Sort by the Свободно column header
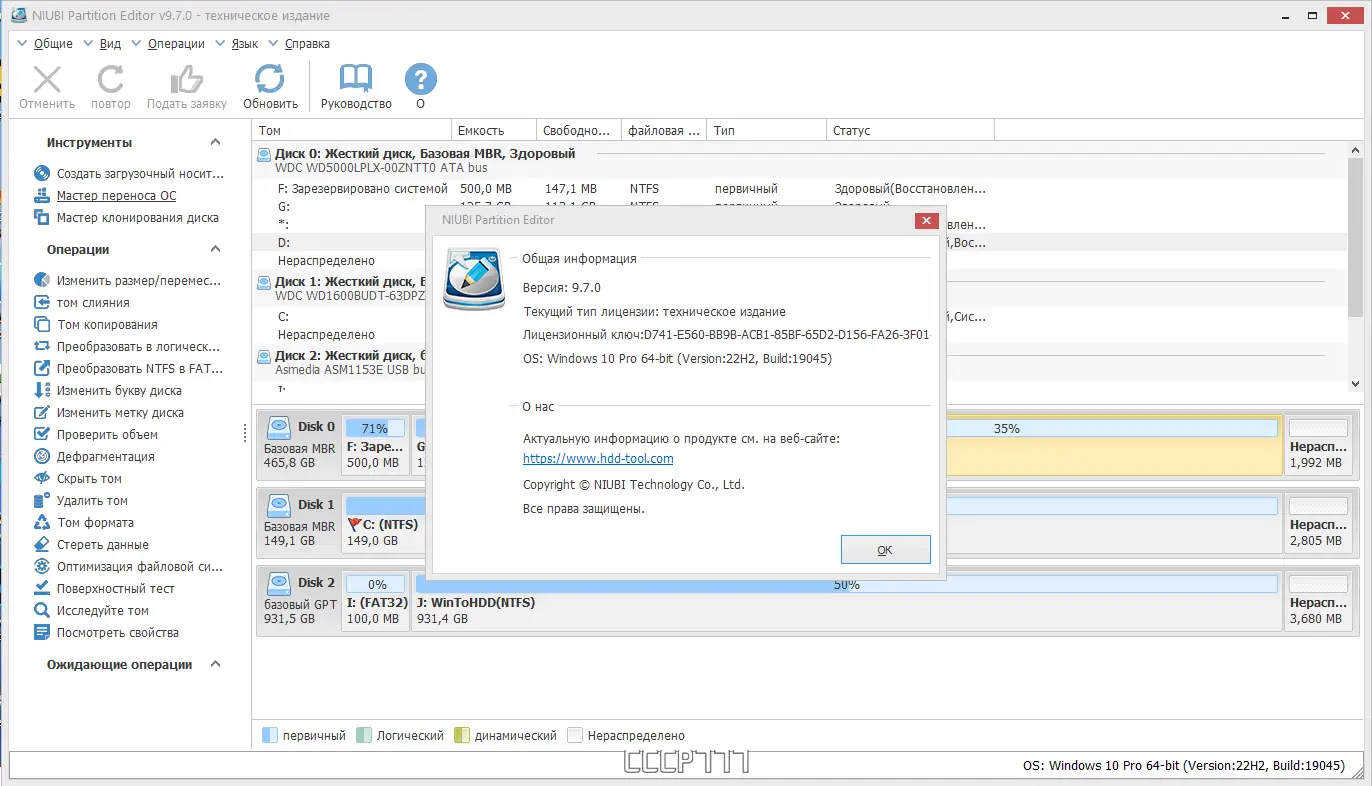The image size is (1372, 786). pos(579,131)
